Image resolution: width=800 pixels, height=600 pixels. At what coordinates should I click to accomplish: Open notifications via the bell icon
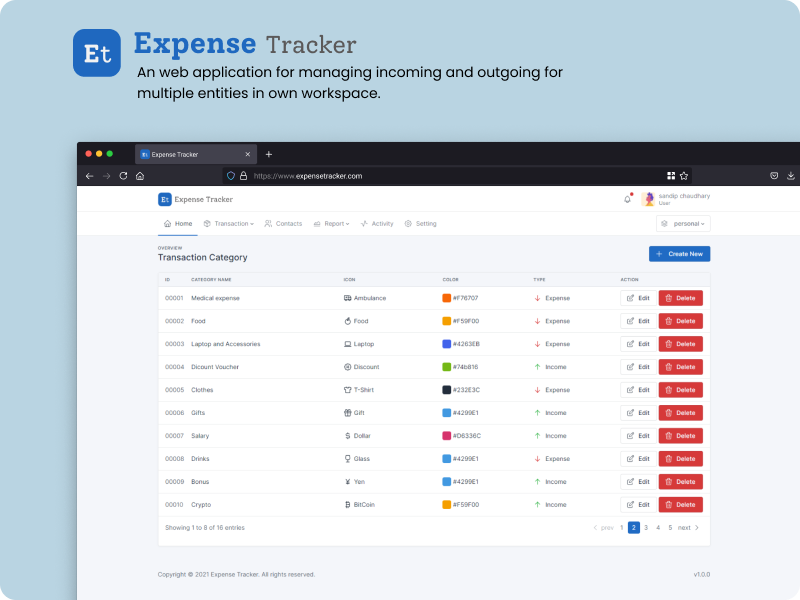(x=625, y=198)
